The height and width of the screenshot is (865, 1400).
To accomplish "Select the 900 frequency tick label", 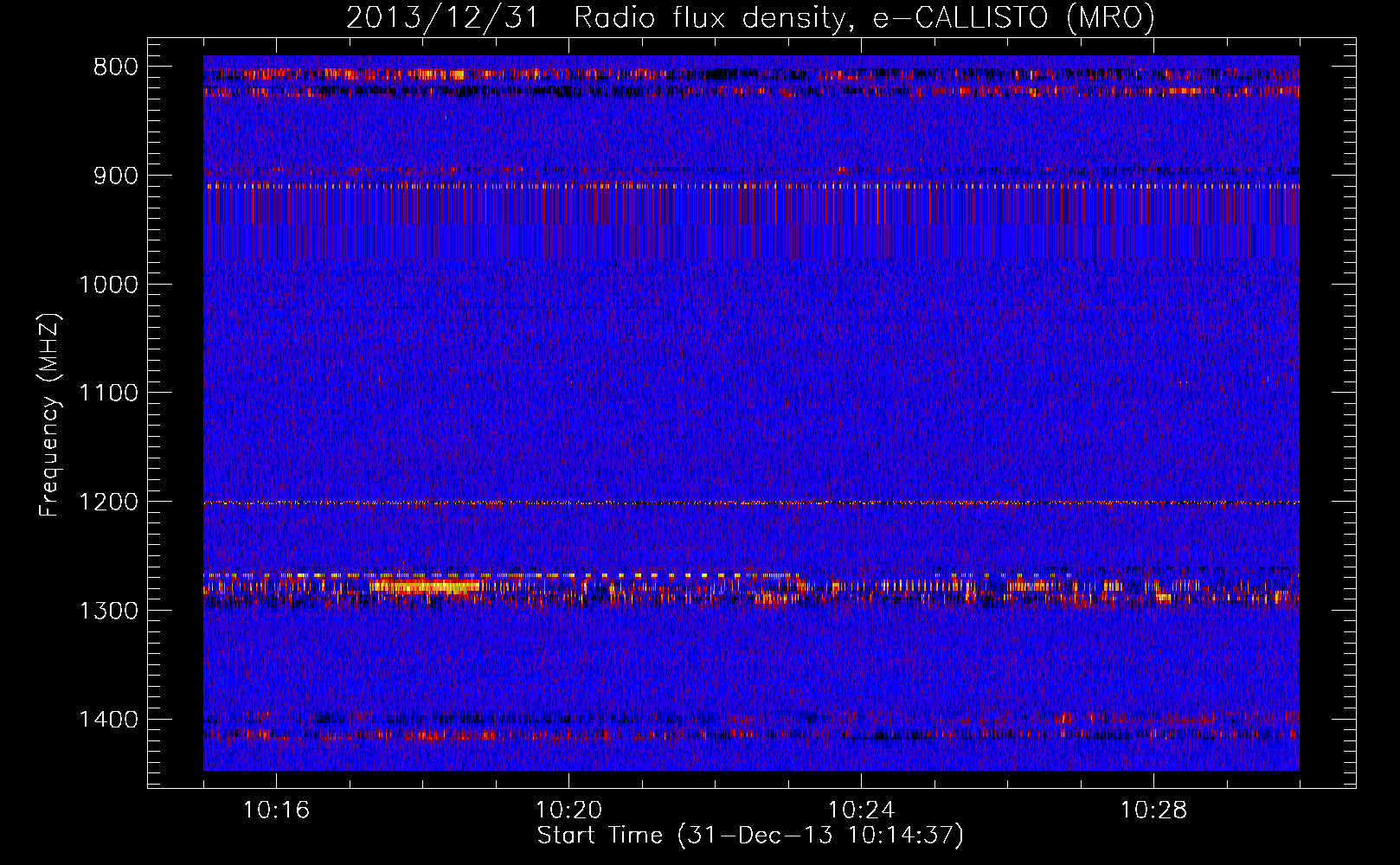I will point(116,176).
